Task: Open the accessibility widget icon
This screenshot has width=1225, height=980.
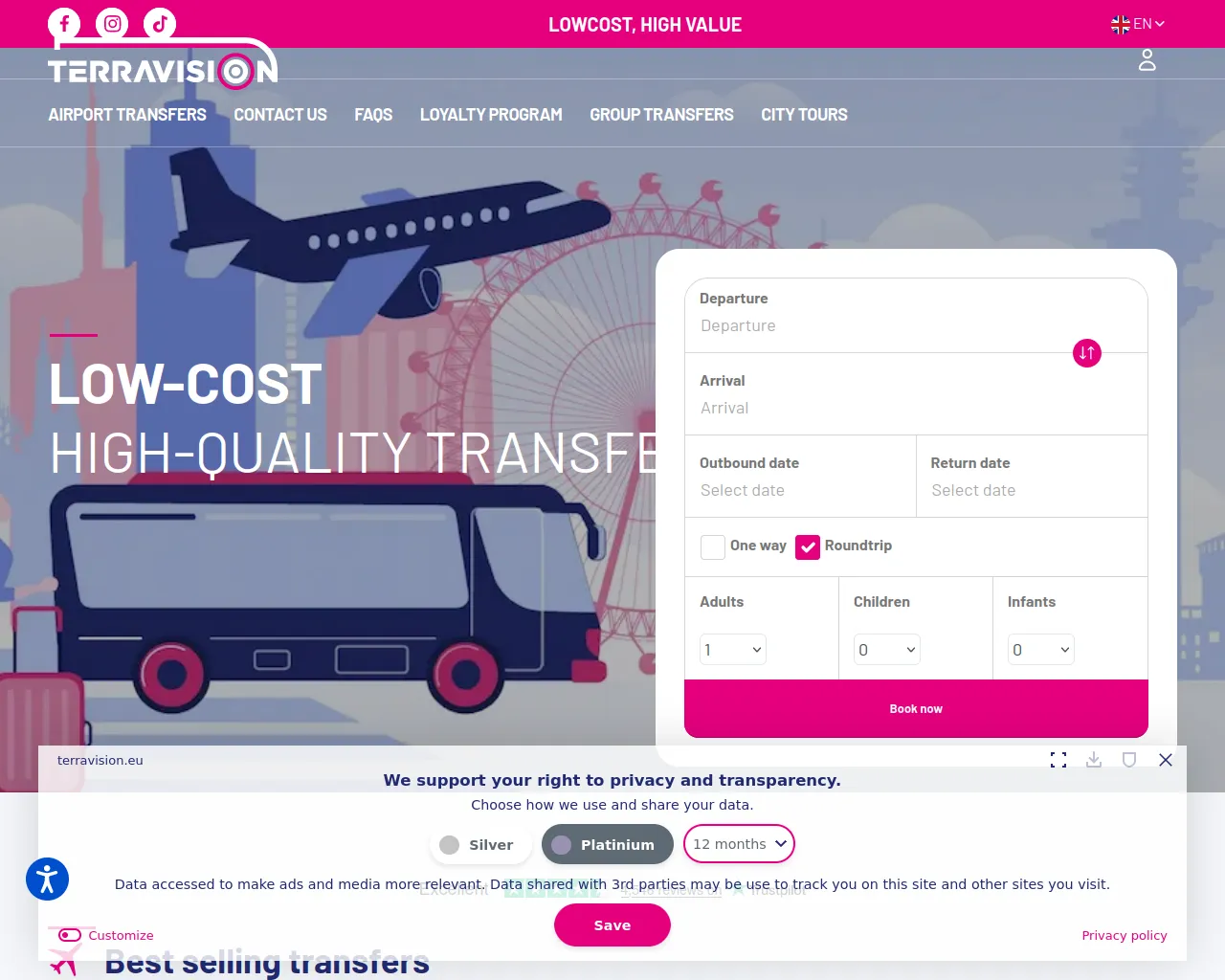Action: [47, 879]
